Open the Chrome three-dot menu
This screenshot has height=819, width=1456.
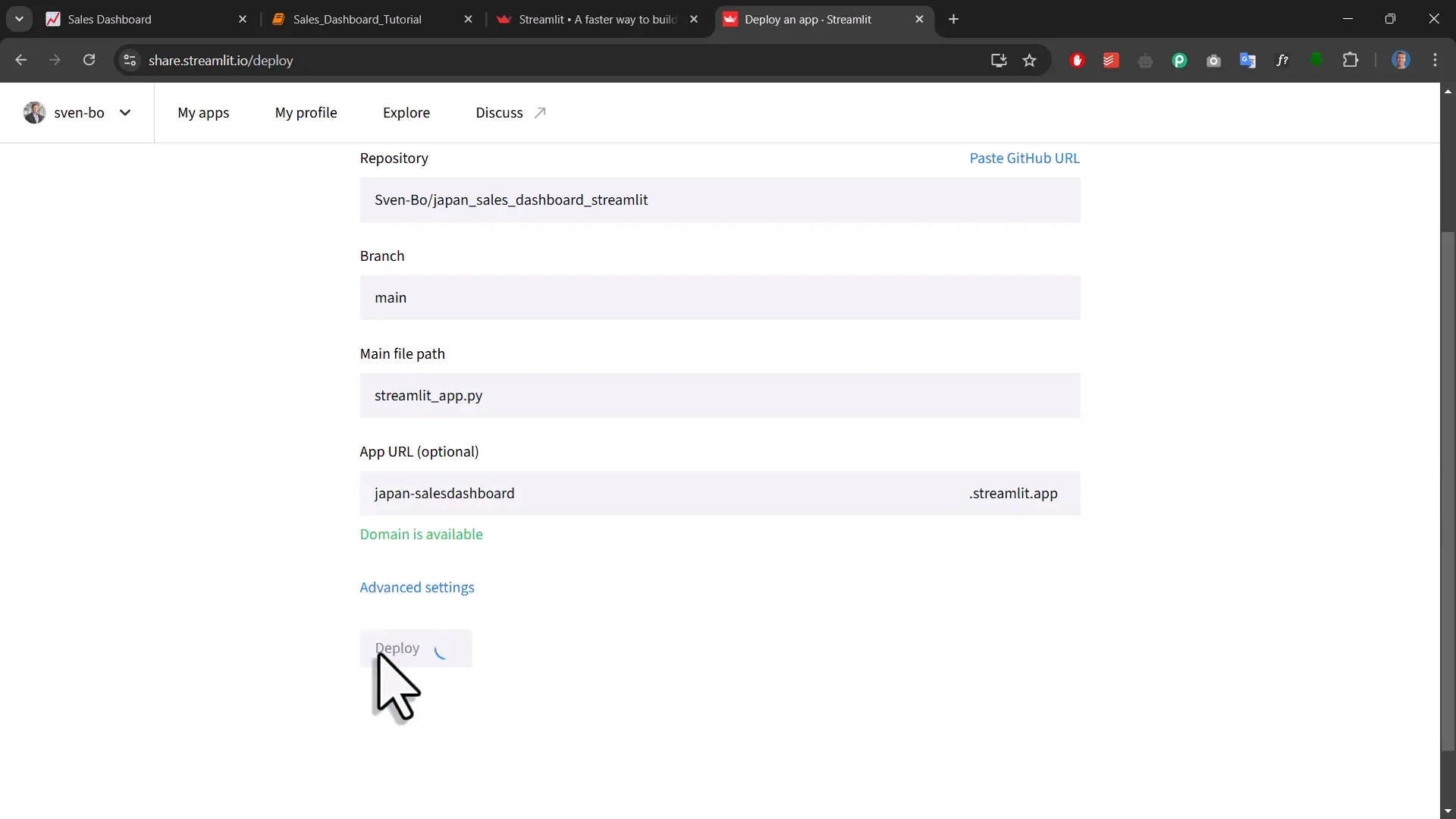[1436, 61]
